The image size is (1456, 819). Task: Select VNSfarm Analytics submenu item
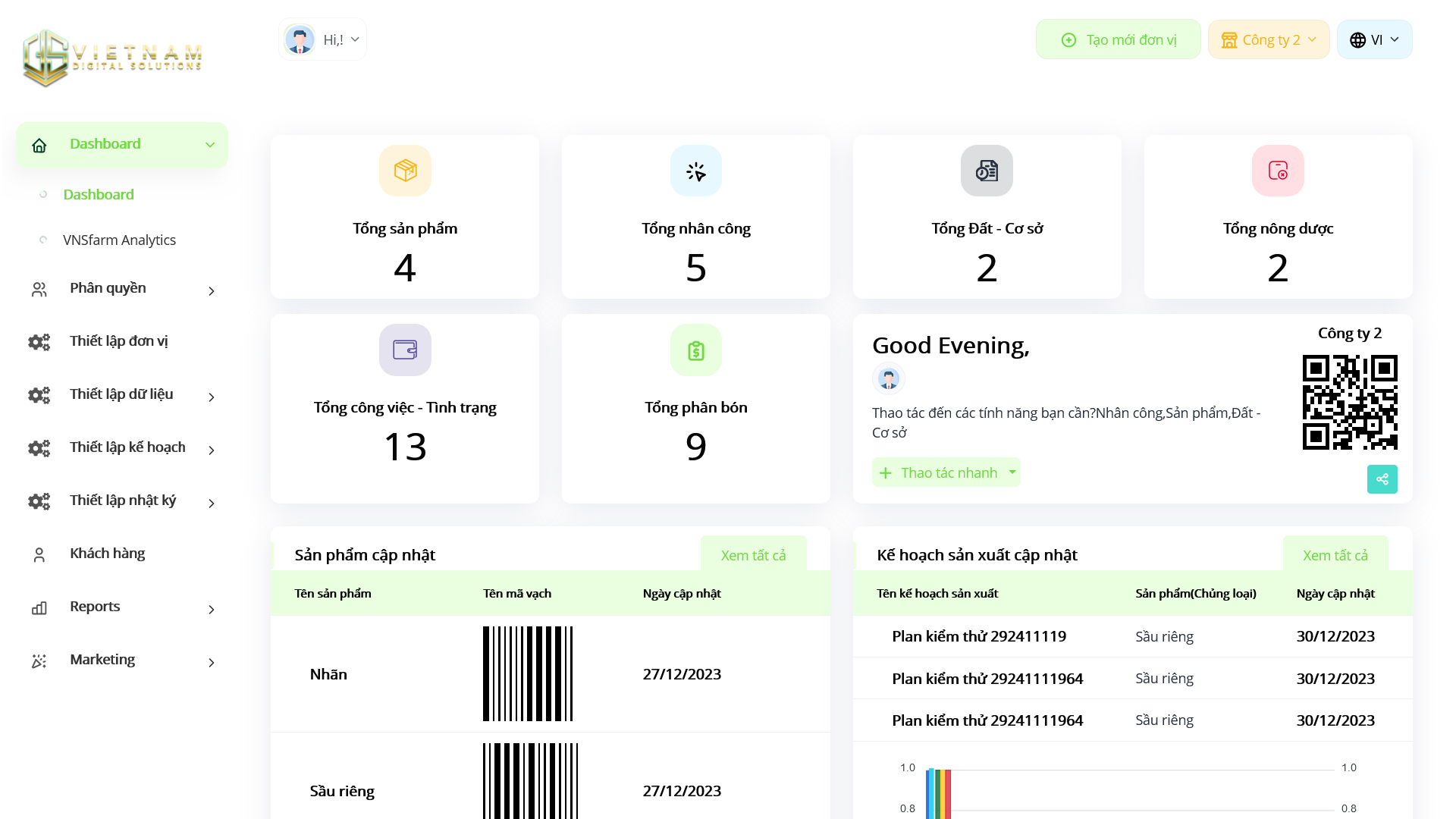[x=119, y=240]
